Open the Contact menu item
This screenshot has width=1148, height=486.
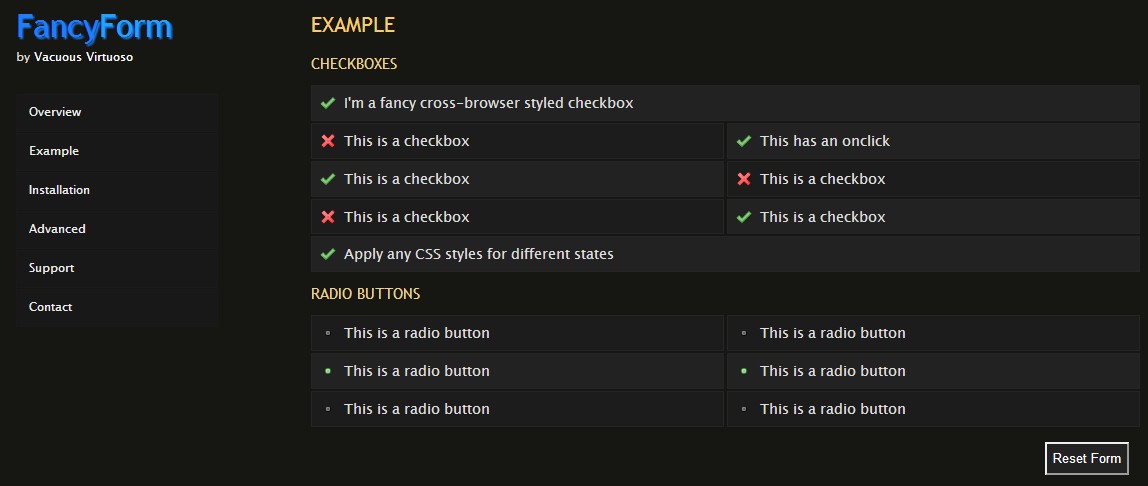(x=50, y=307)
